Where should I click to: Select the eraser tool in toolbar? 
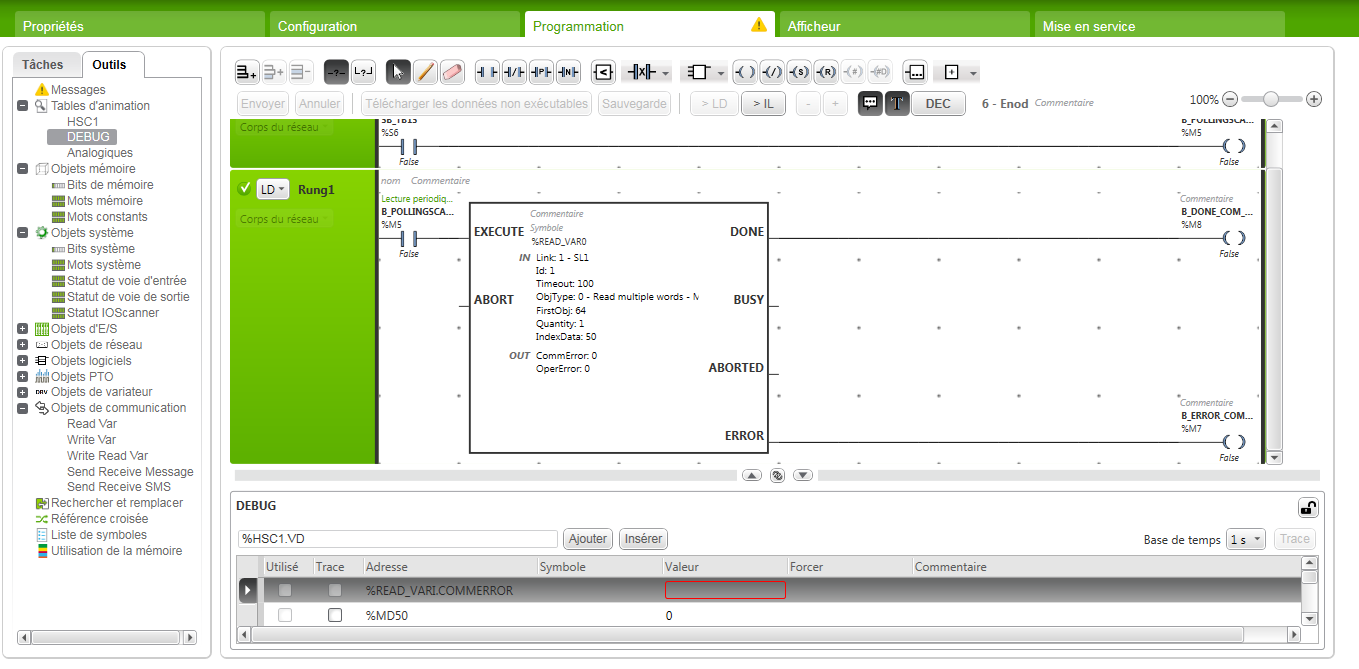pos(453,72)
